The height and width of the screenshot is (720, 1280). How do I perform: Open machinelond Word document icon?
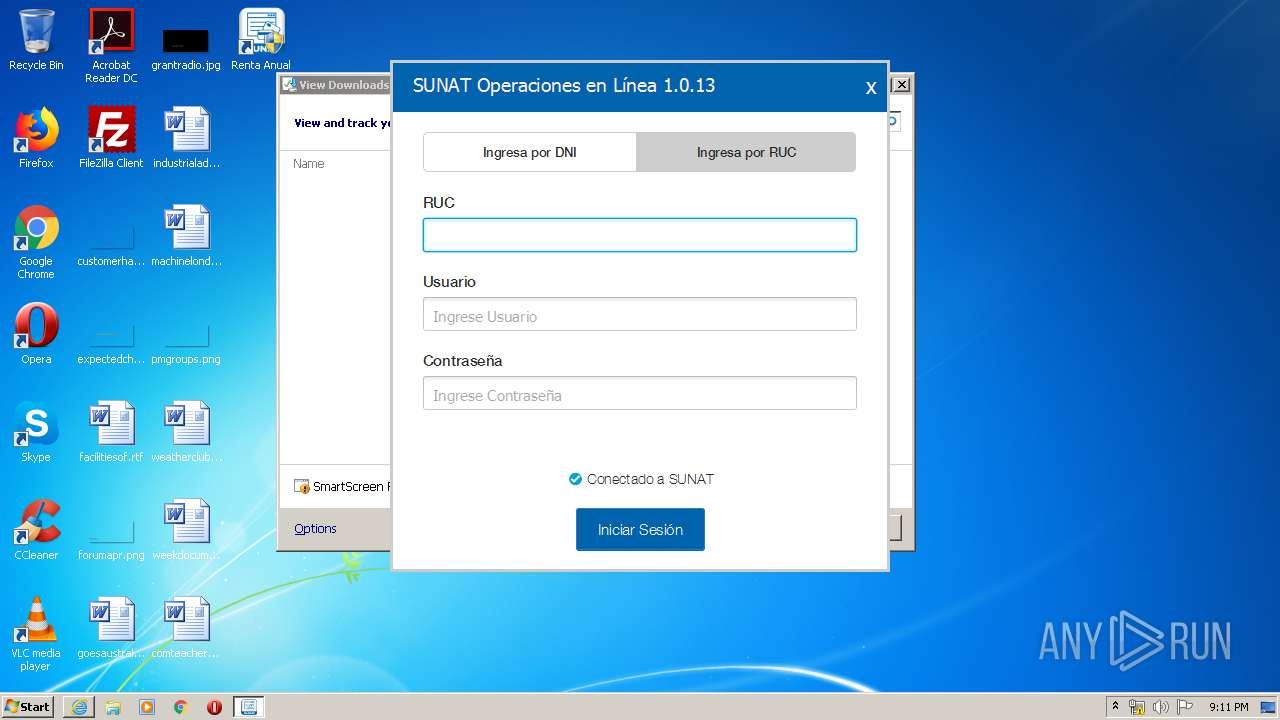pos(186,236)
